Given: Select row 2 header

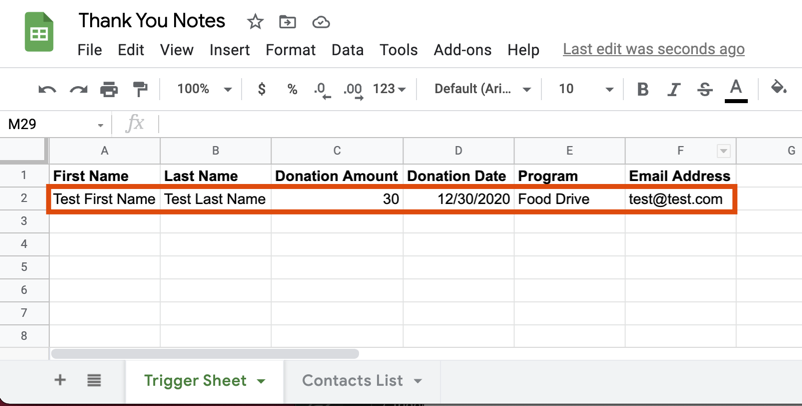Looking at the screenshot, I should pos(24,198).
